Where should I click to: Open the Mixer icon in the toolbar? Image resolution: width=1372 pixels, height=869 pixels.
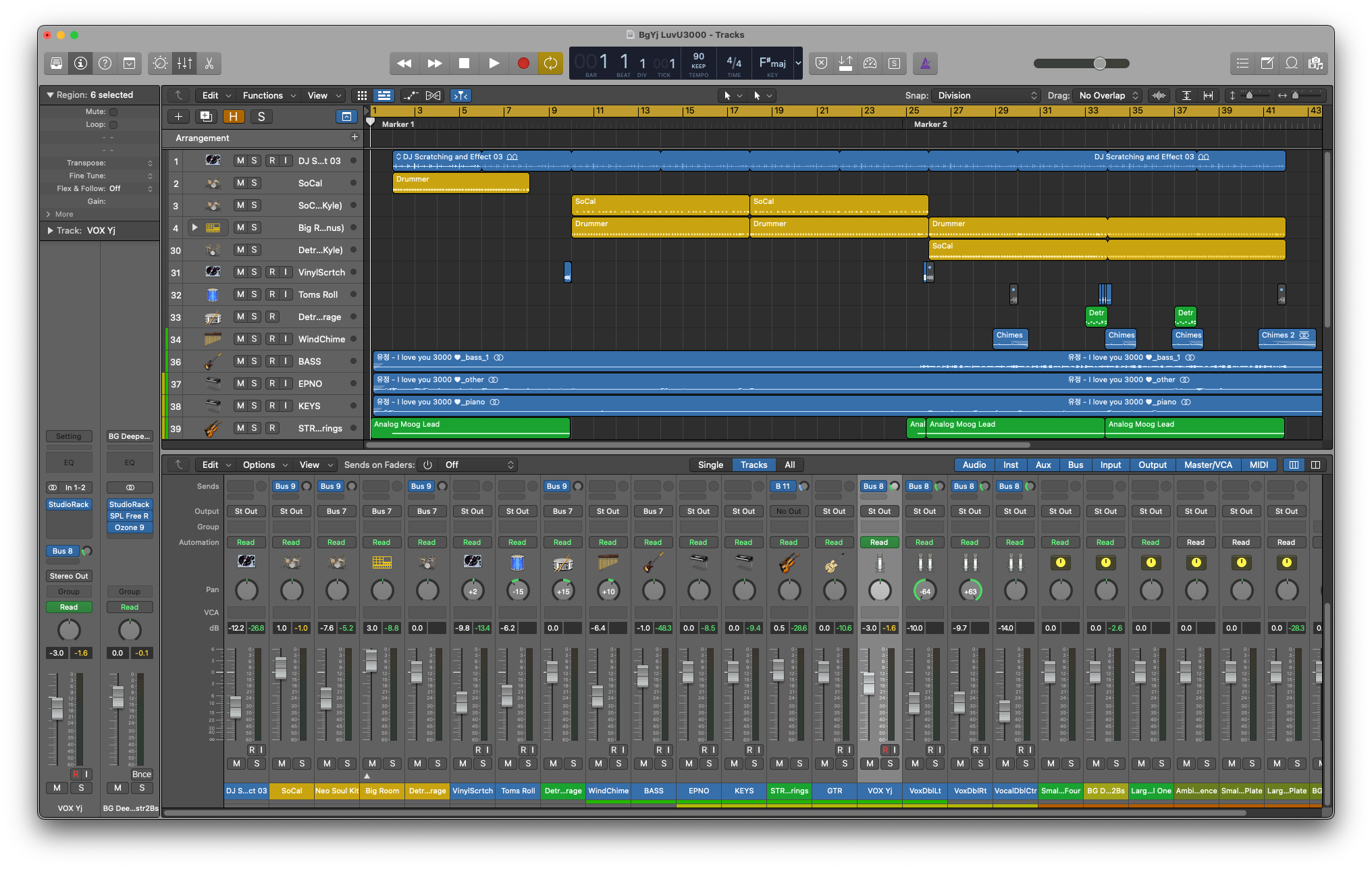click(x=184, y=63)
